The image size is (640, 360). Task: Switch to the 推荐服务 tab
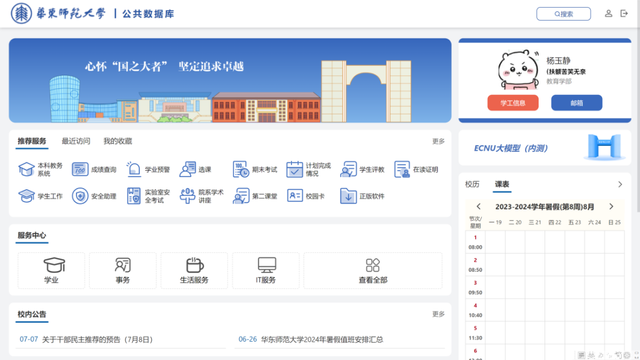tap(32, 141)
